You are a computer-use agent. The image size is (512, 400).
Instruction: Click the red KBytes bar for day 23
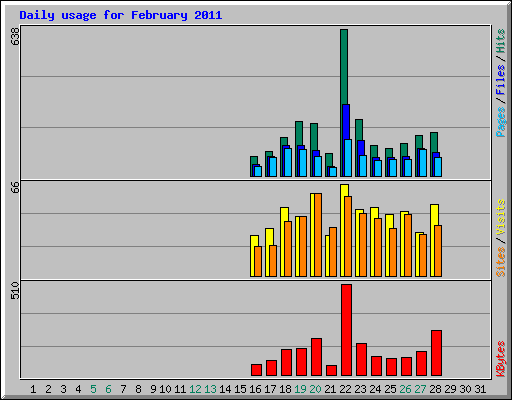tap(361, 360)
